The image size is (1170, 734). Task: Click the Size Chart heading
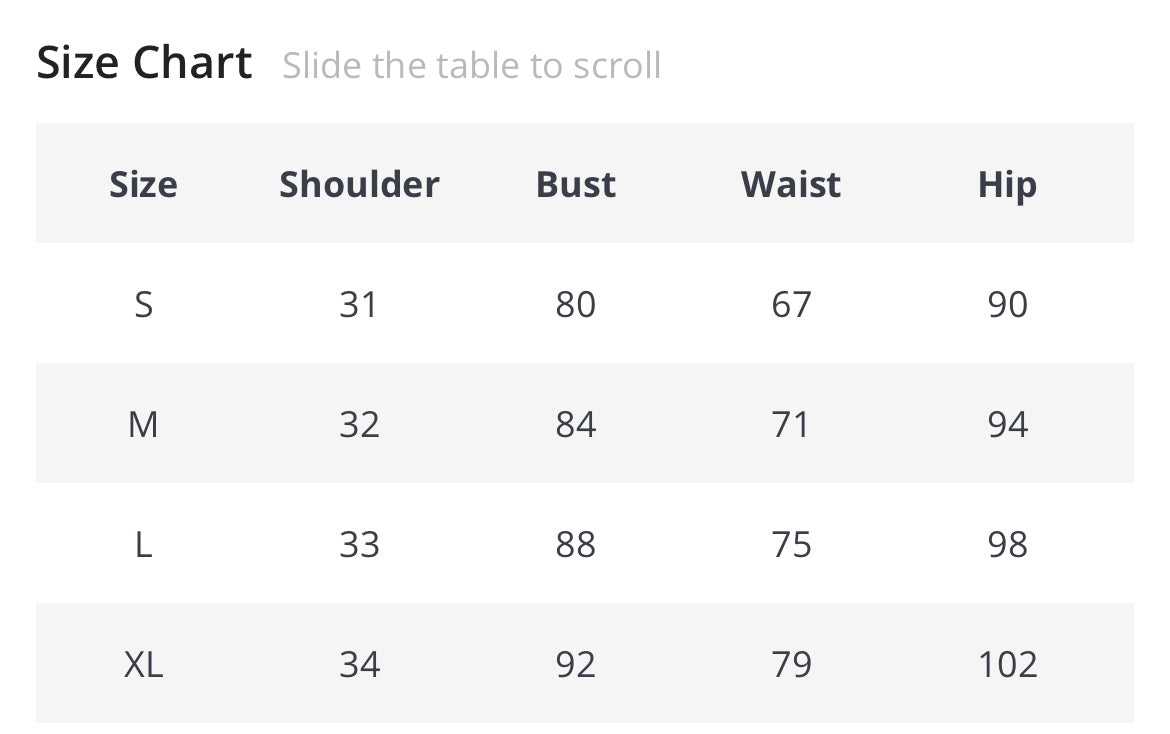tap(144, 64)
